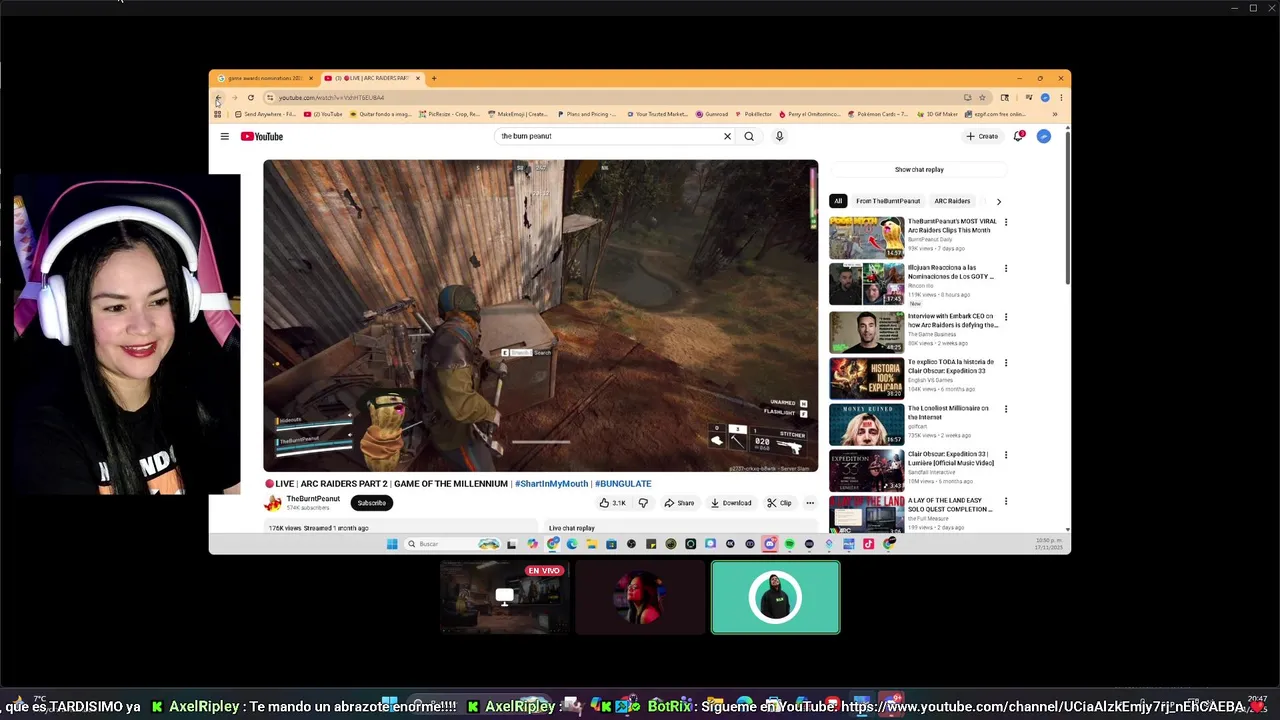The width and height of the screenshot is (1280, 720).
Task: Open options for Te explico TODA video
Action: tap(1006, 363)
